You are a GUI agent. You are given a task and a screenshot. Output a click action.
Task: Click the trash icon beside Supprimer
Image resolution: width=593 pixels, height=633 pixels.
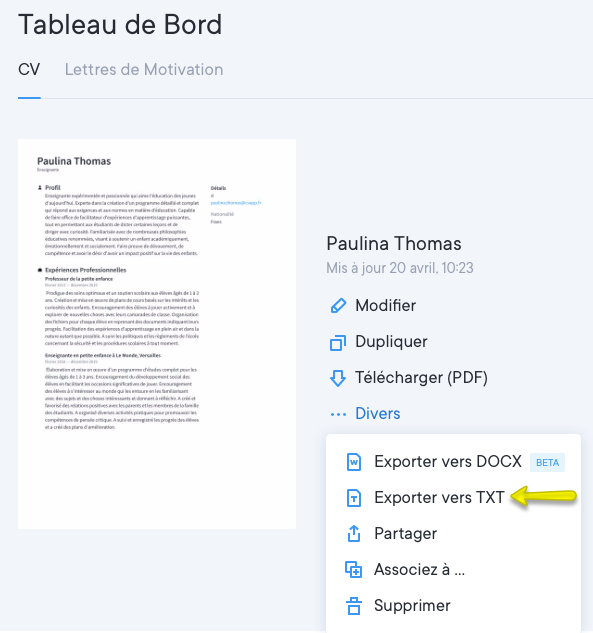[x=354, y=606]
